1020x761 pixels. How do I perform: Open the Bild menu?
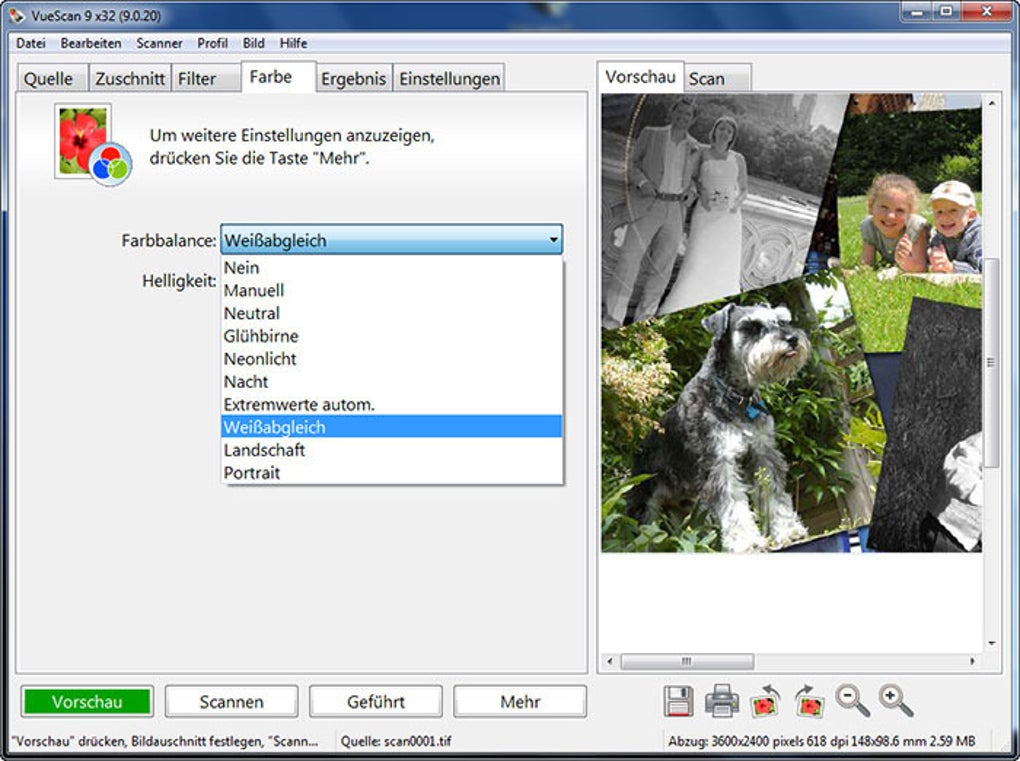pos(254,43)
